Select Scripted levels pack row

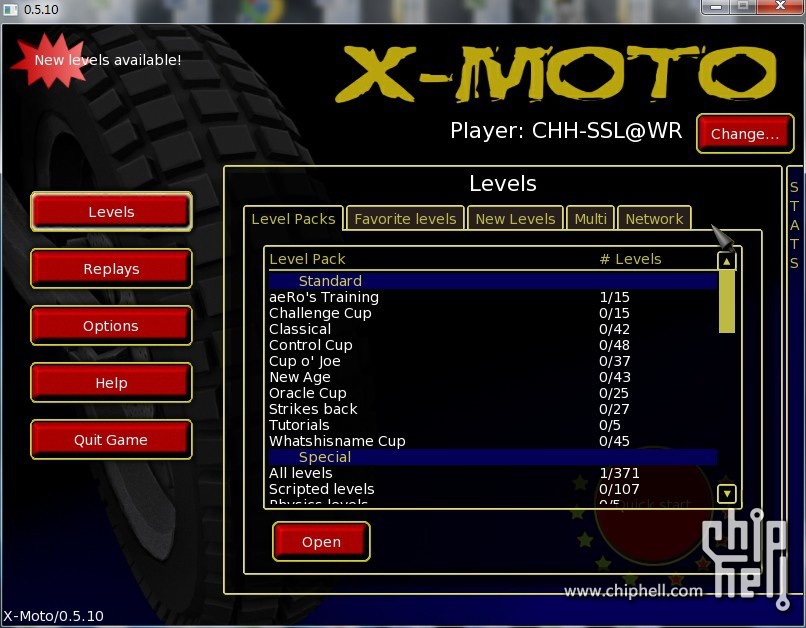pos(492,489)
